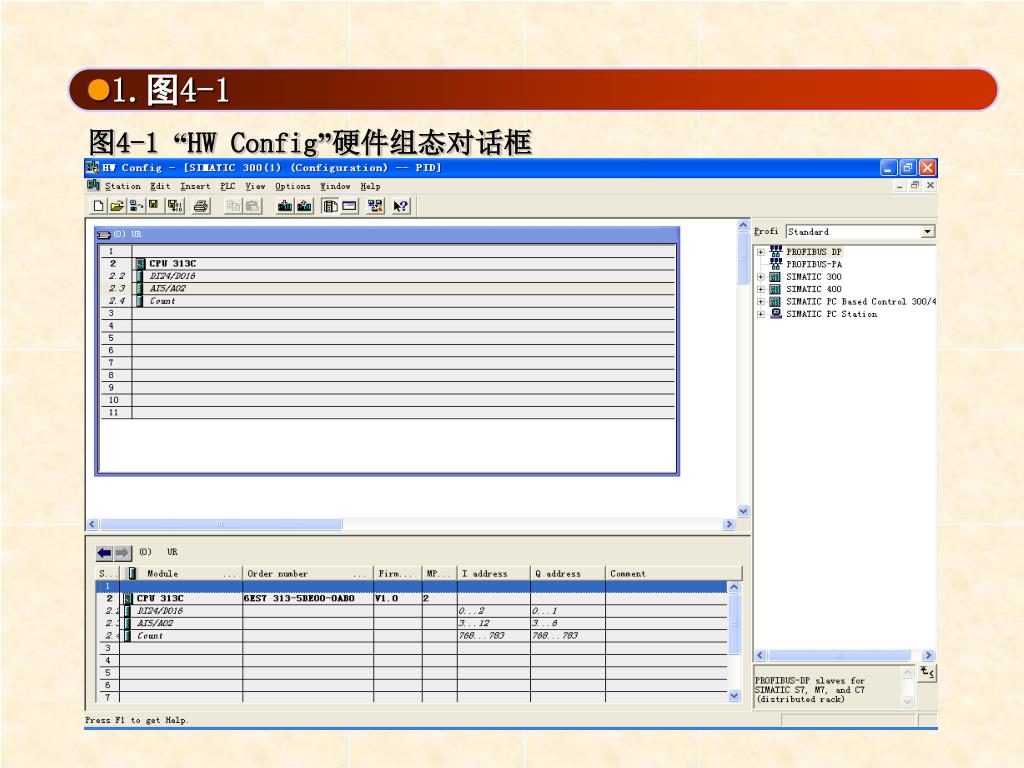Click the Open online station icon
This screenshot has width=1024, height=768.
[136, 206]
